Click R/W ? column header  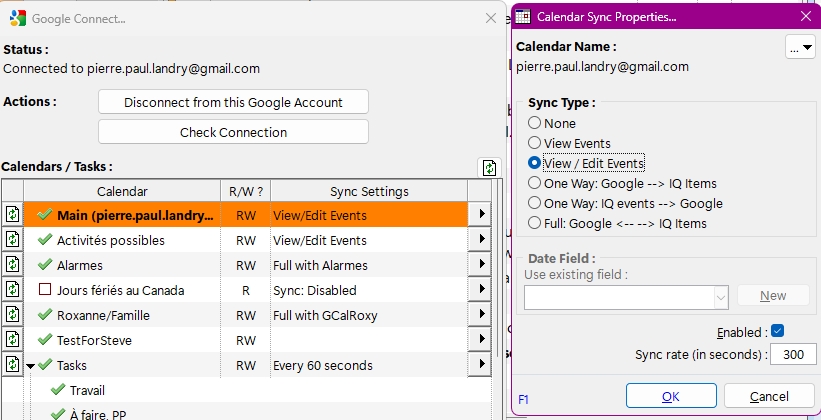point(246,191)
